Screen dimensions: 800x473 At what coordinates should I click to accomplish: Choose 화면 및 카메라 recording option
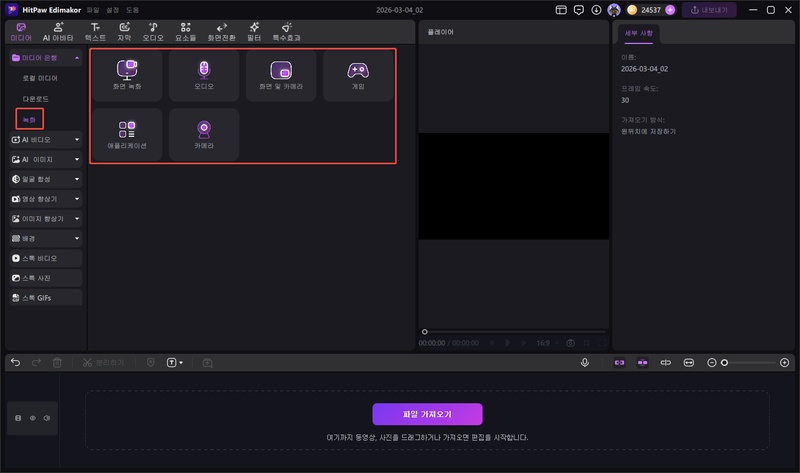click(x=281, y=76)
